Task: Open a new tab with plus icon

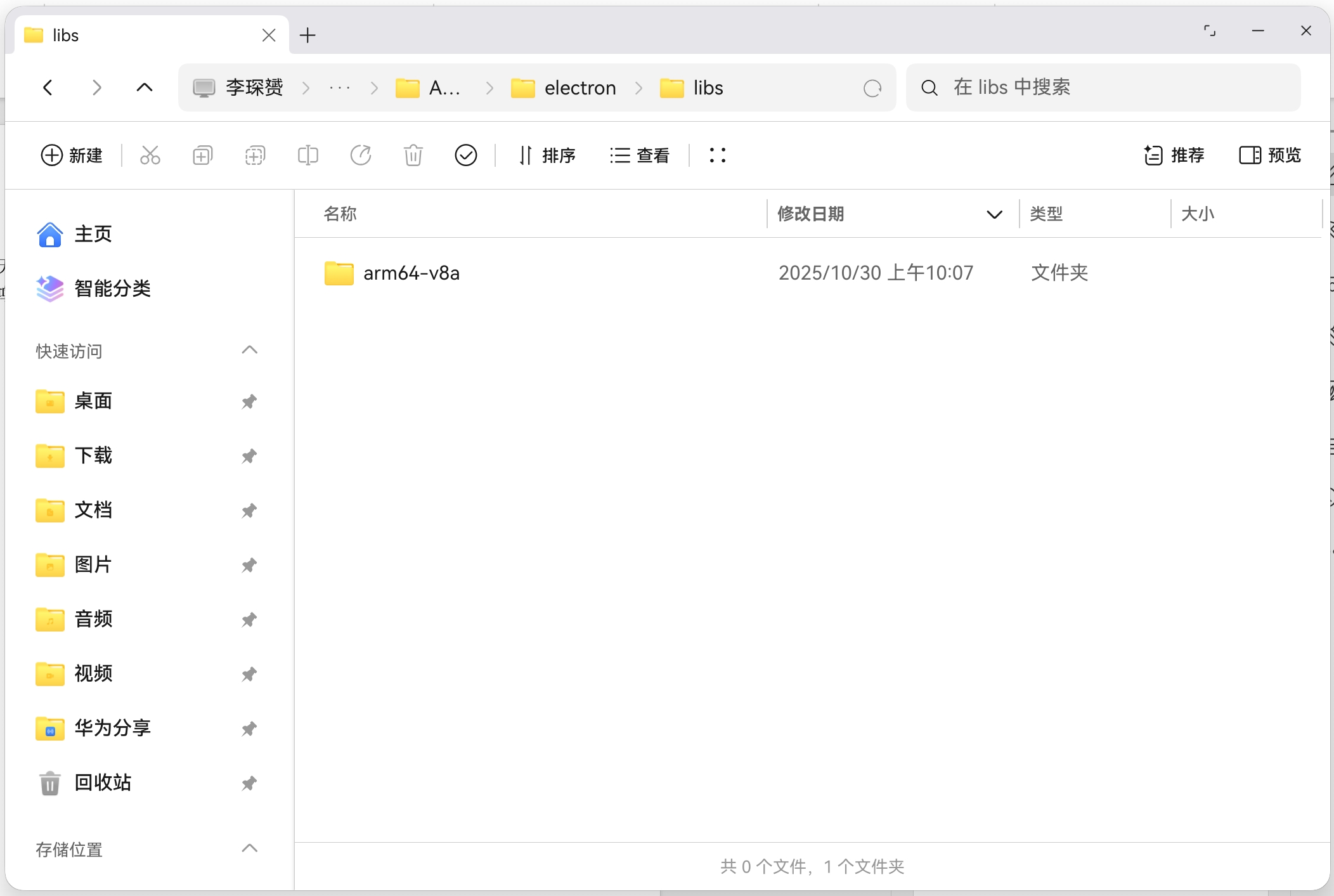Action: [x=308, y=36]
